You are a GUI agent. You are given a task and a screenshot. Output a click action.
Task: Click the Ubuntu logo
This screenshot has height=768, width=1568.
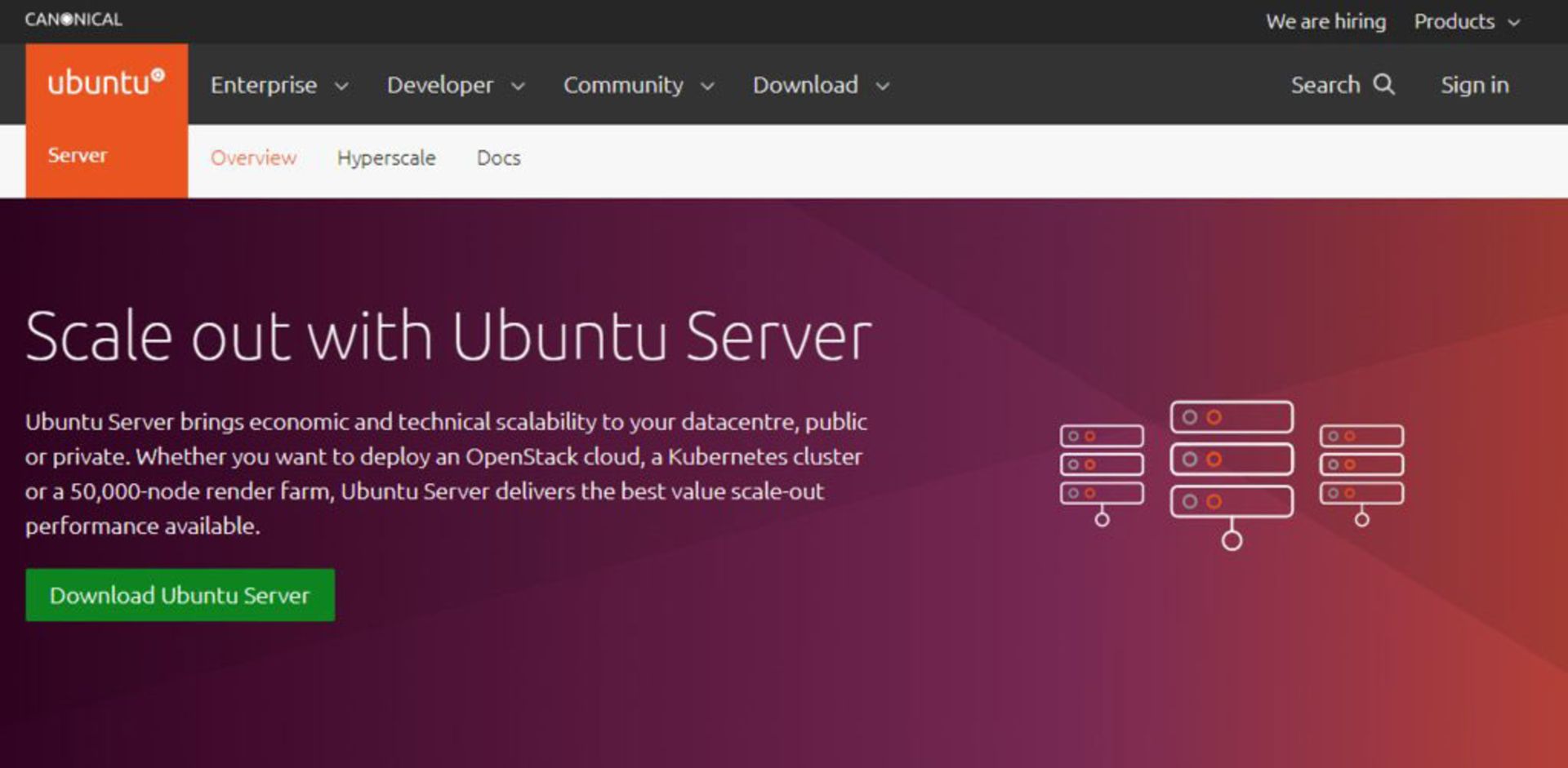106,83
